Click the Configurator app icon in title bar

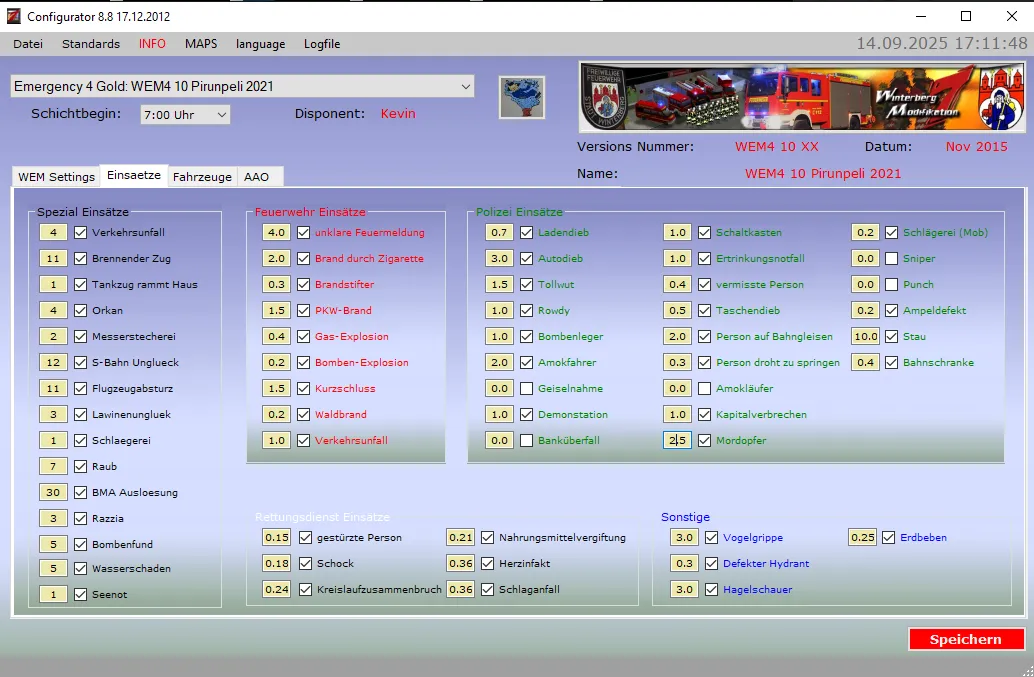pos(14,16)
